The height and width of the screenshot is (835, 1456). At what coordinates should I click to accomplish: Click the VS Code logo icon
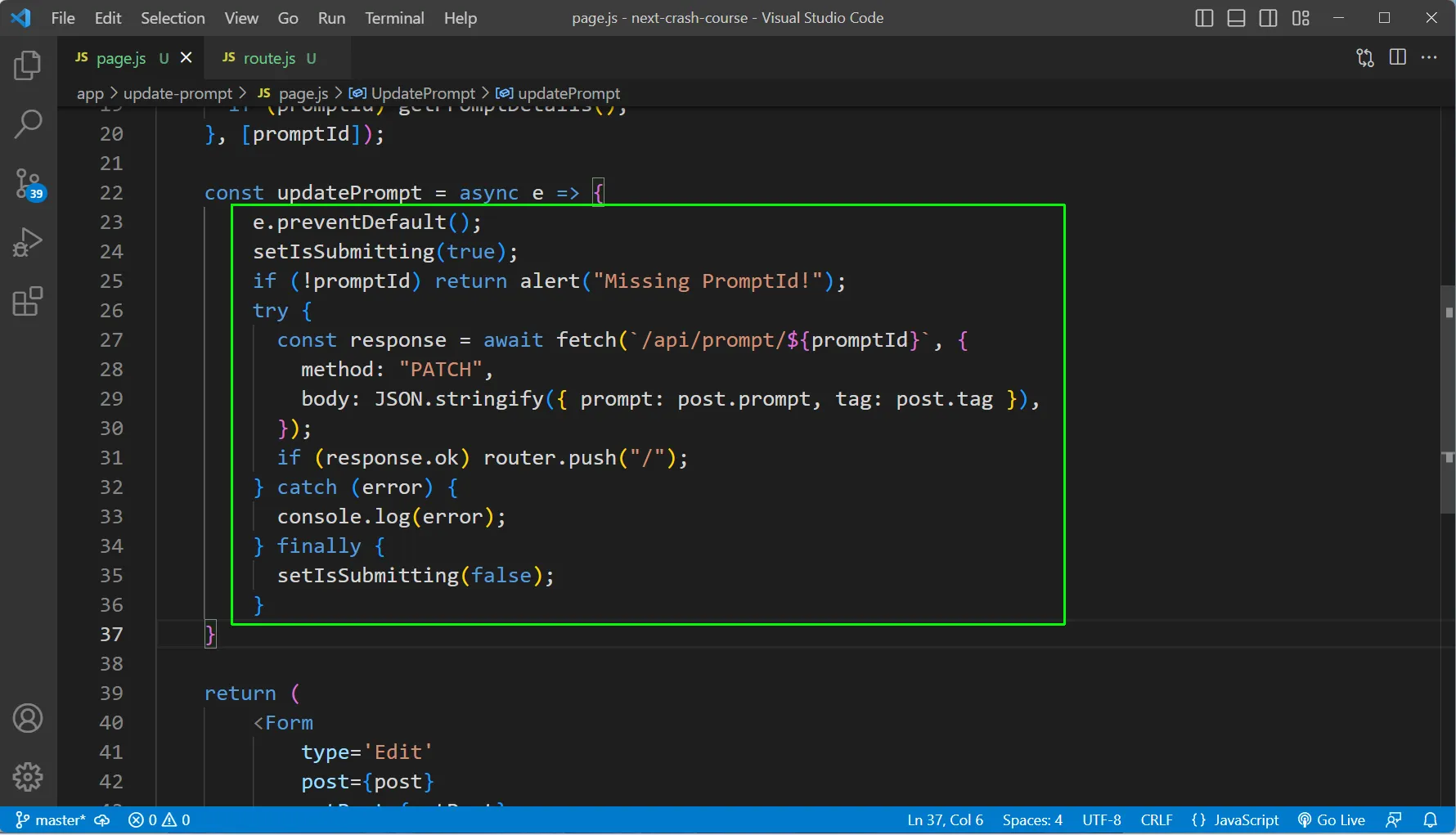[x=20, y=17]
